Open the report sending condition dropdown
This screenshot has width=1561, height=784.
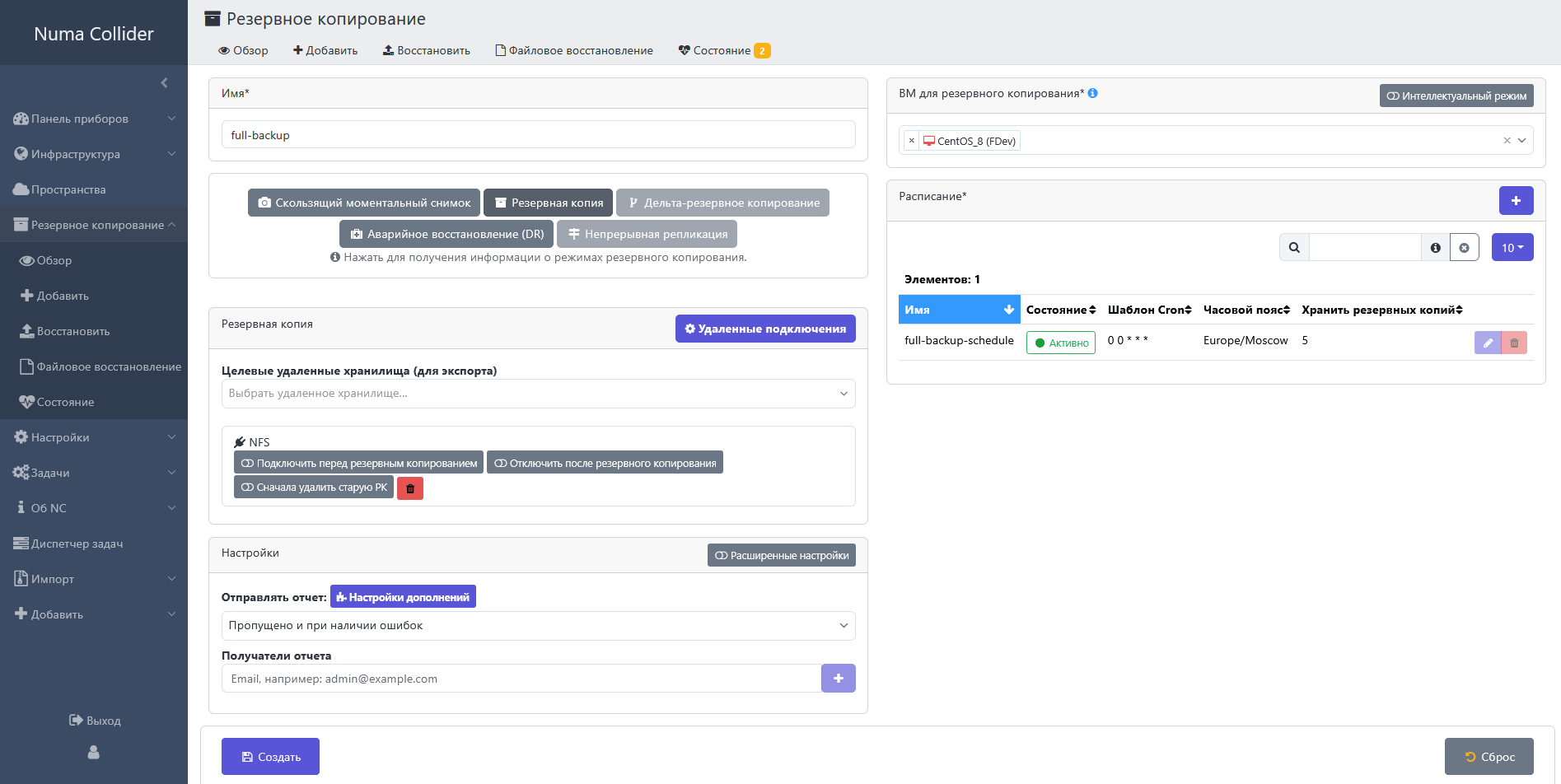[538, 625]
